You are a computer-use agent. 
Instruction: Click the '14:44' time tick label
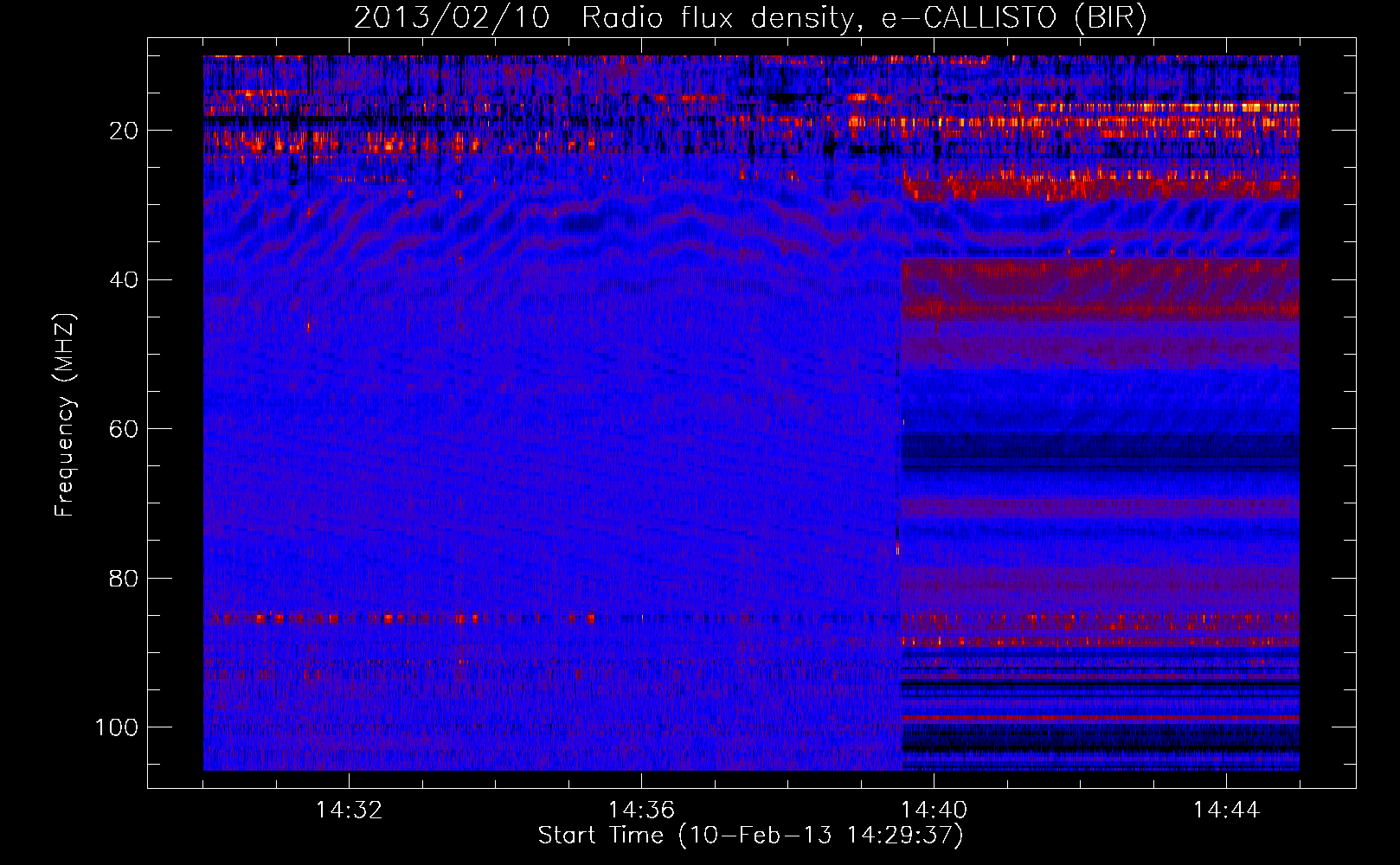coord(1226,811)
